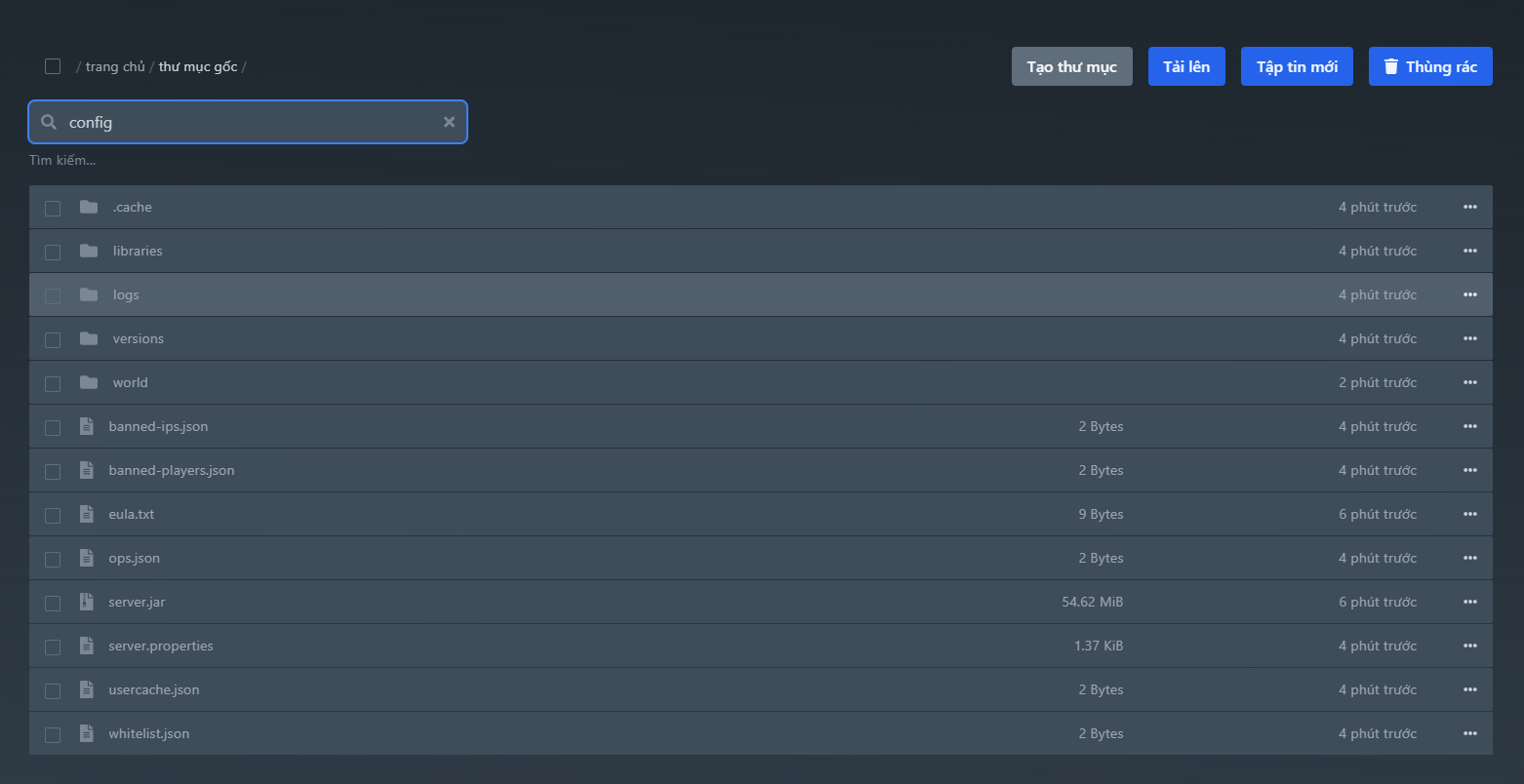Open the three-dot menu for logs folder

(1469, 294)
